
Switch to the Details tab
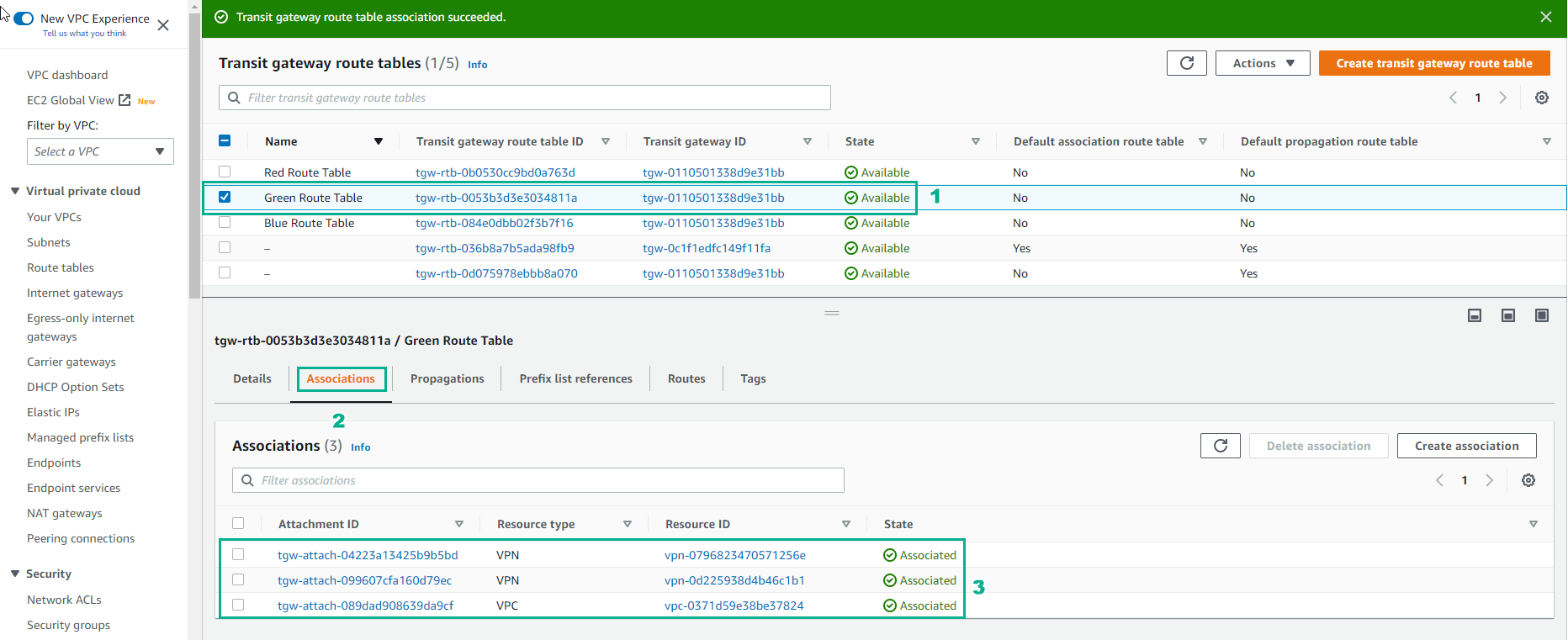(252, 378)
